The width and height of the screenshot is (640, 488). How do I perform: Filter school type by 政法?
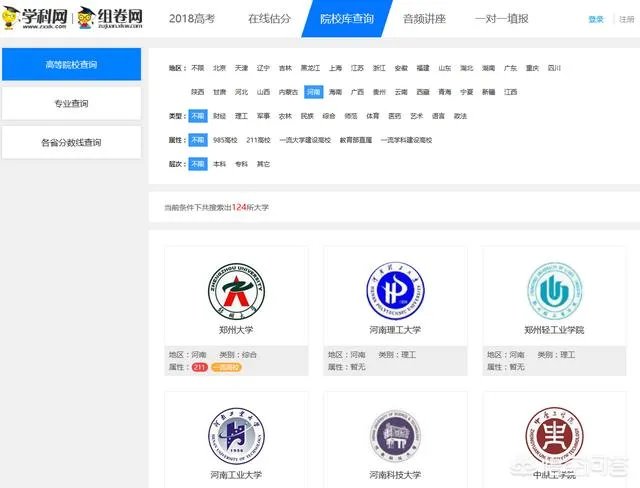pos(460,116)
